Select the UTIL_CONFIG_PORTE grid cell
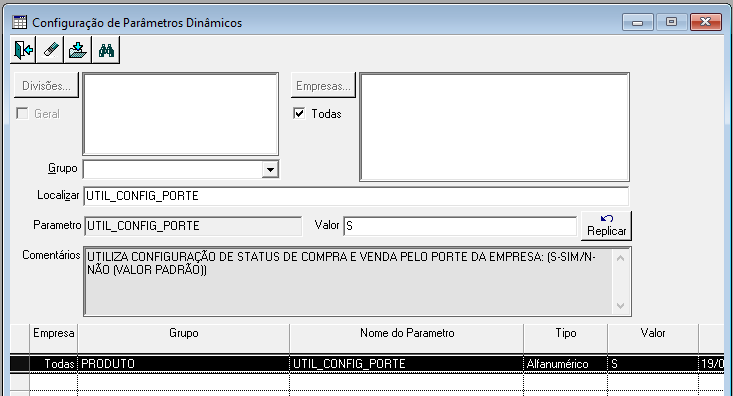Viewport: 733px width, 396px height. tap(407, 364)
